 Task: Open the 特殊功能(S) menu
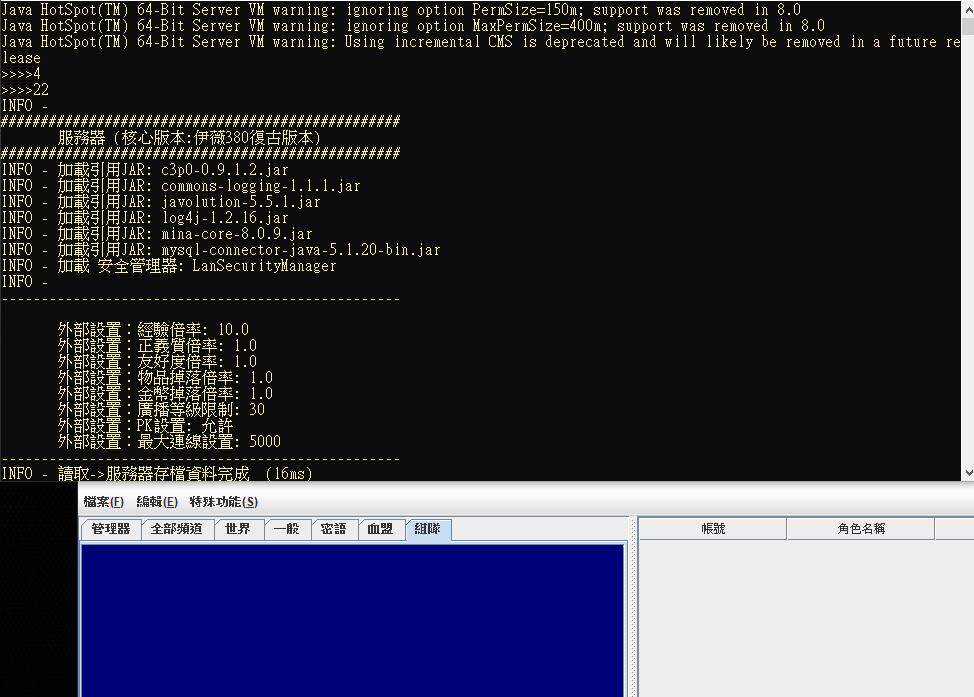click(x=224, y=501)
